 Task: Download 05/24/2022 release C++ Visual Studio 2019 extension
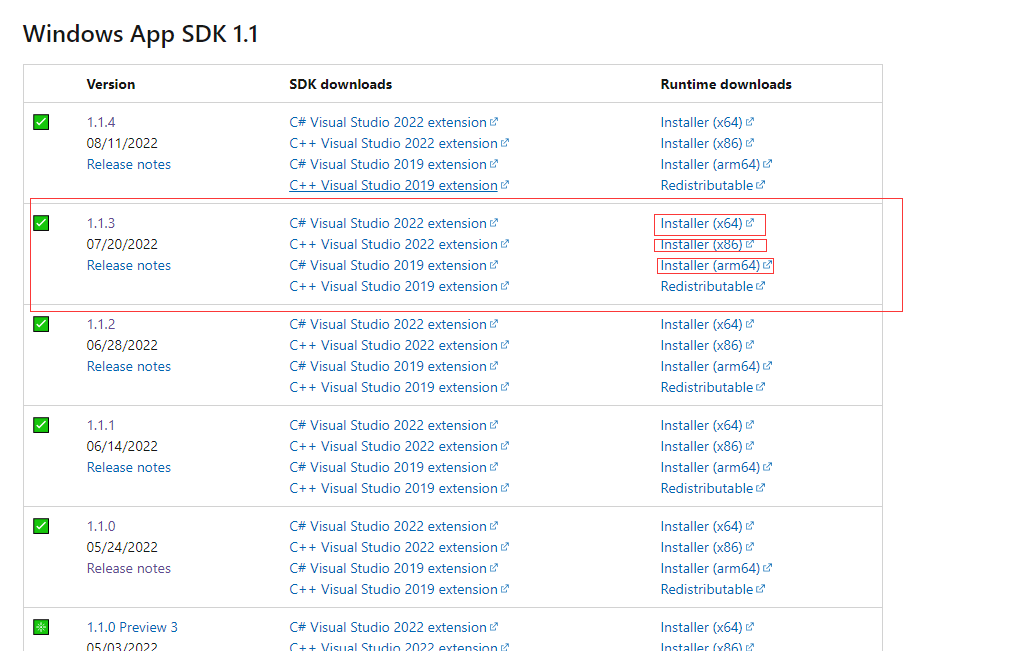coord(399,589)
